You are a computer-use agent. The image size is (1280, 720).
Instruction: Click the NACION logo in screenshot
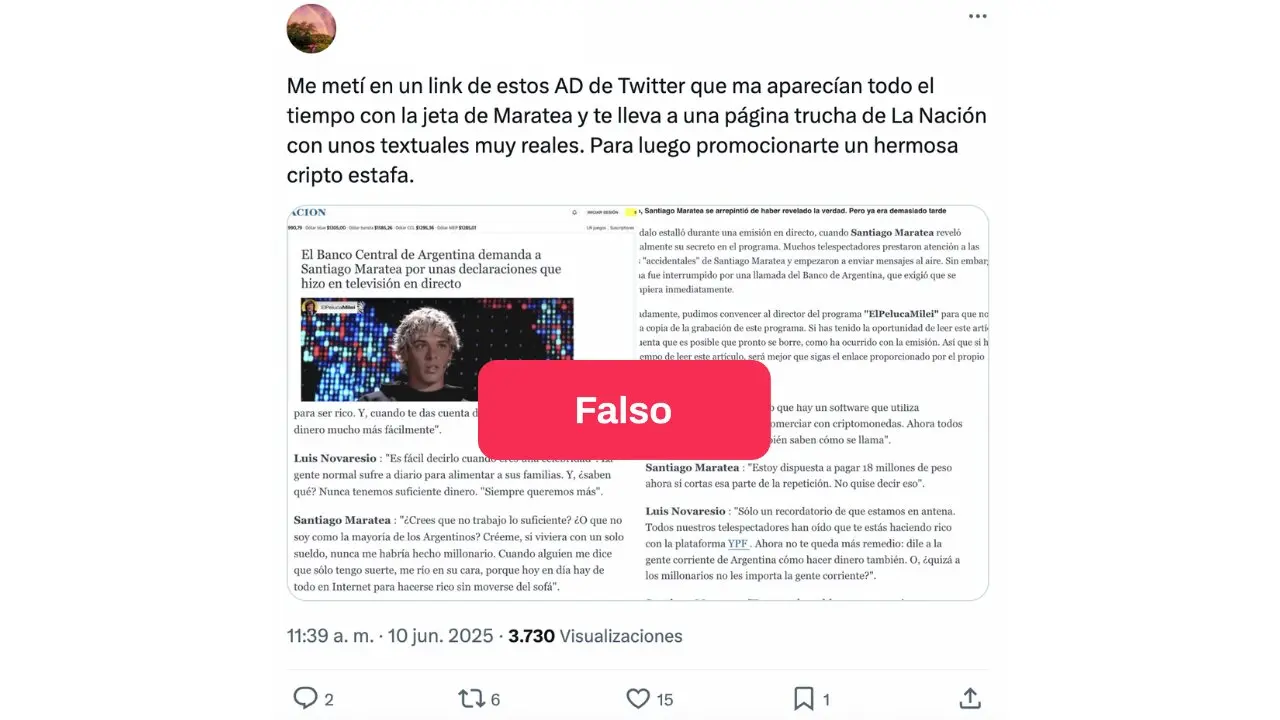tap(308, 213)
